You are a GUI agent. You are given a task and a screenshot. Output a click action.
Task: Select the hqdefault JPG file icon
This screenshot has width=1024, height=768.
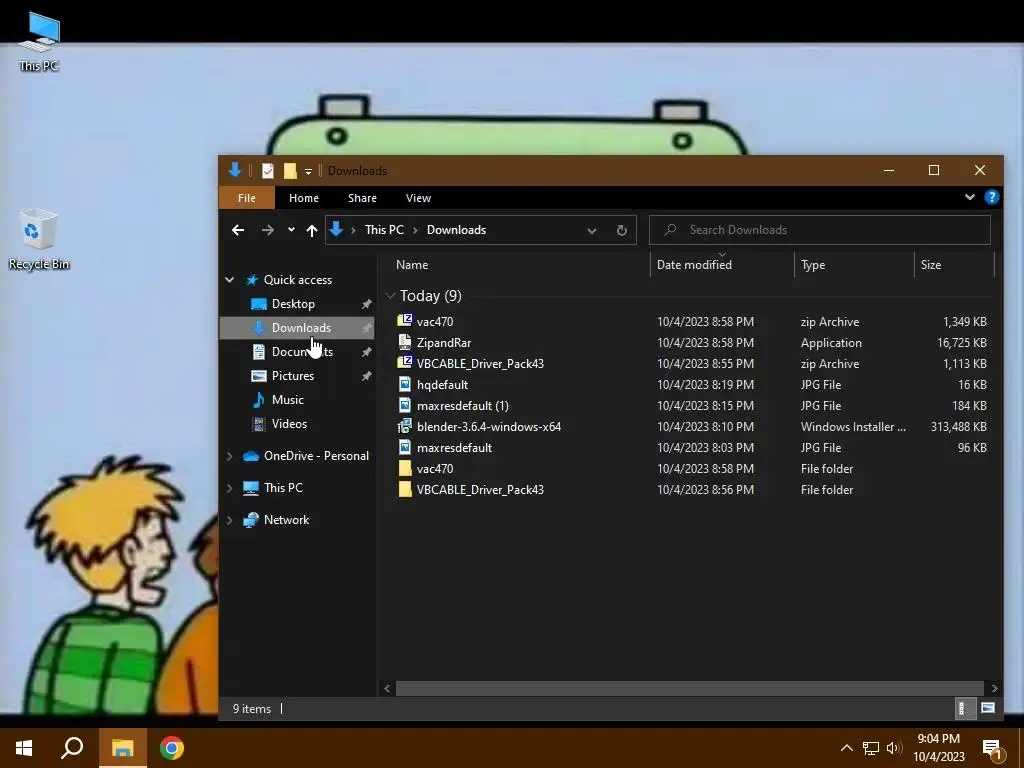click(x=405, y=384)
